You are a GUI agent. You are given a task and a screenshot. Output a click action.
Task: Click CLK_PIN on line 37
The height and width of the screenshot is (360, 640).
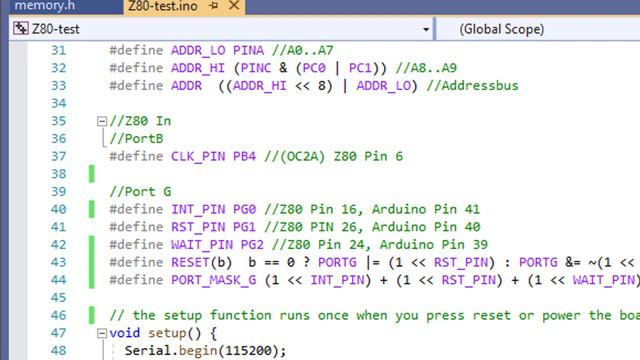click(x=198, y=156)
